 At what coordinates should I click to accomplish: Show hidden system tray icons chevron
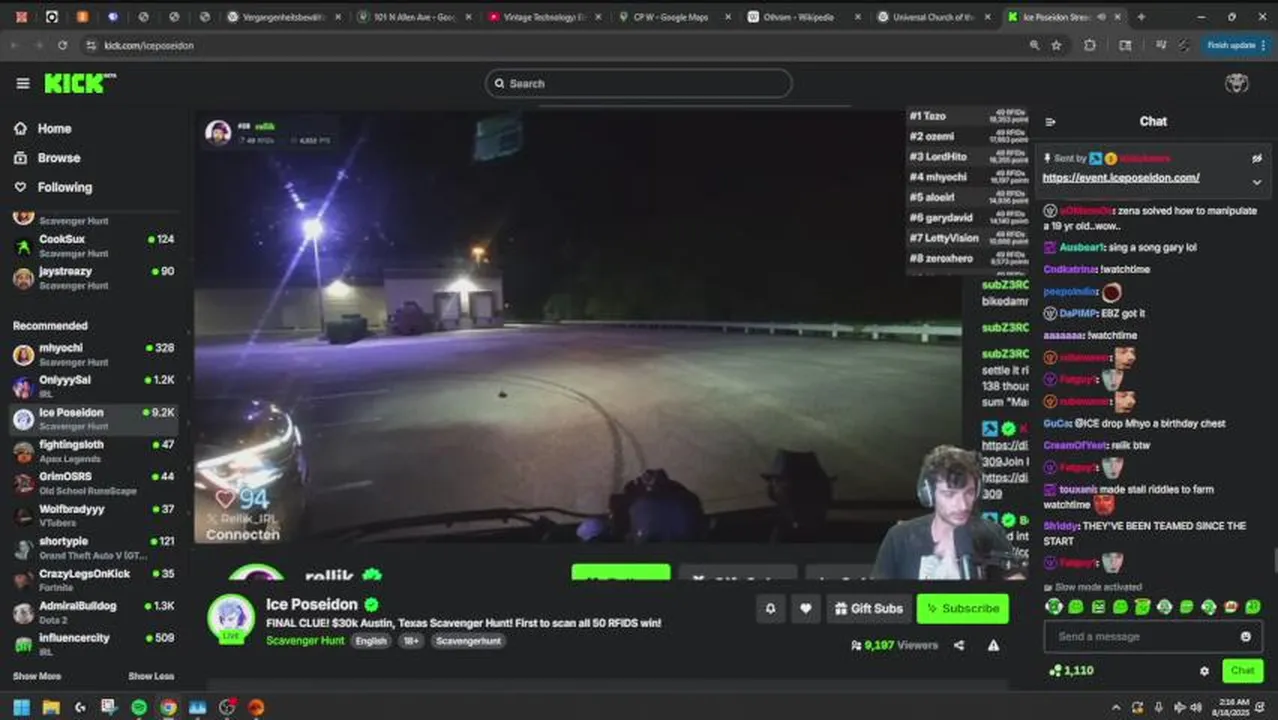(x=1116, y=707)
